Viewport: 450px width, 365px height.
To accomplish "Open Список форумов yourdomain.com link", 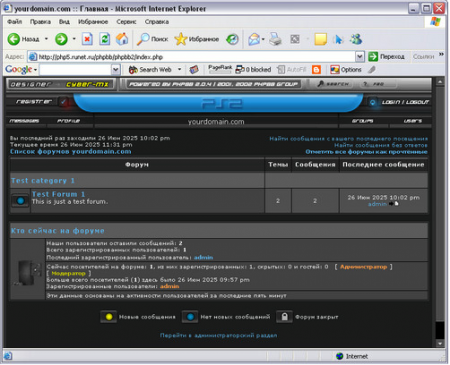I will [71, 152].
